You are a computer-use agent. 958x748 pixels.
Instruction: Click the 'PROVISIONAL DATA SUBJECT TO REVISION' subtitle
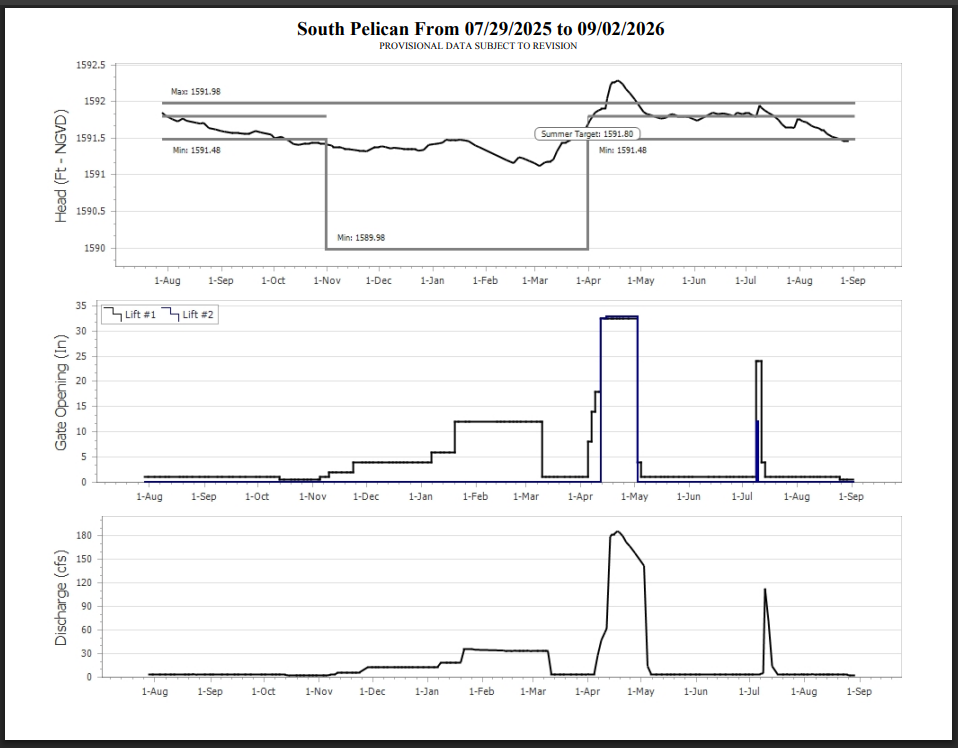tap(478, 46)
